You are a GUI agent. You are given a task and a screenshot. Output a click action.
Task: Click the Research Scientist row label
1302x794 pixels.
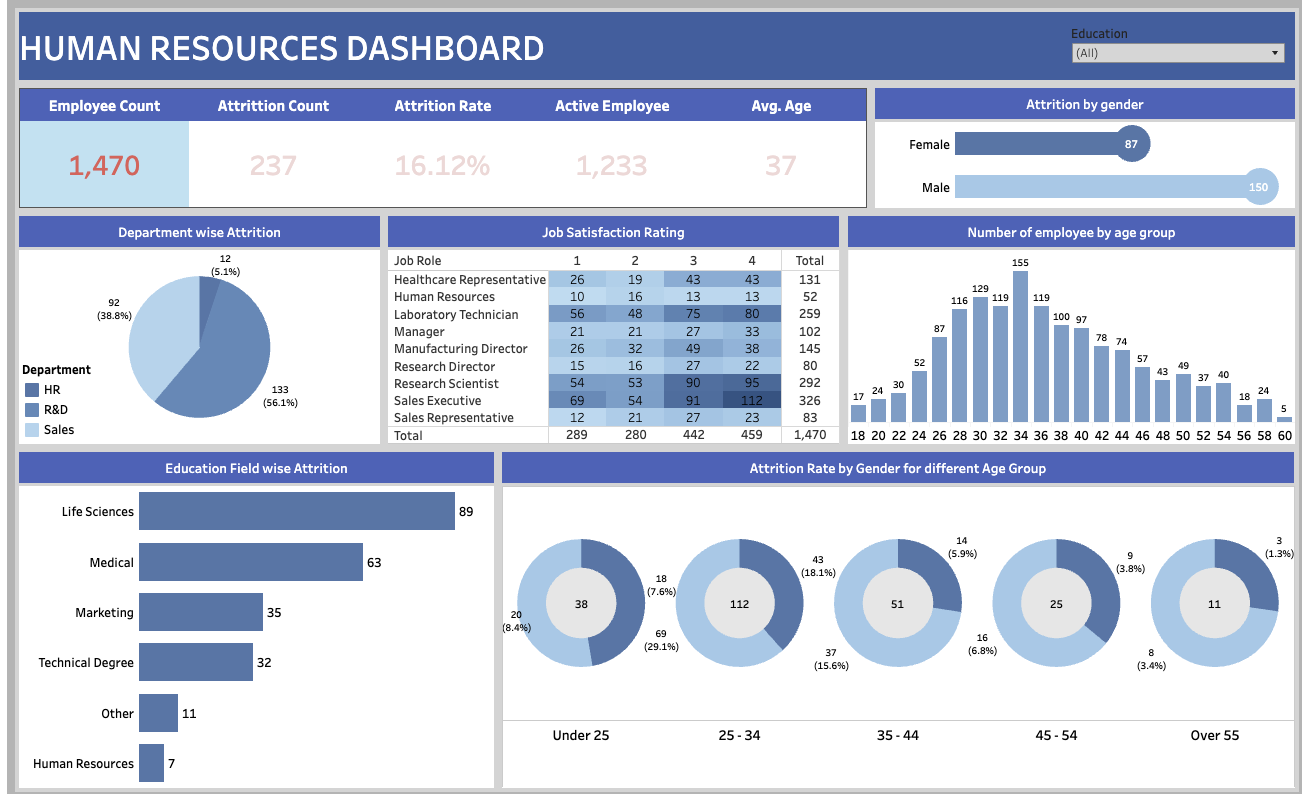(x=445, y=383)
